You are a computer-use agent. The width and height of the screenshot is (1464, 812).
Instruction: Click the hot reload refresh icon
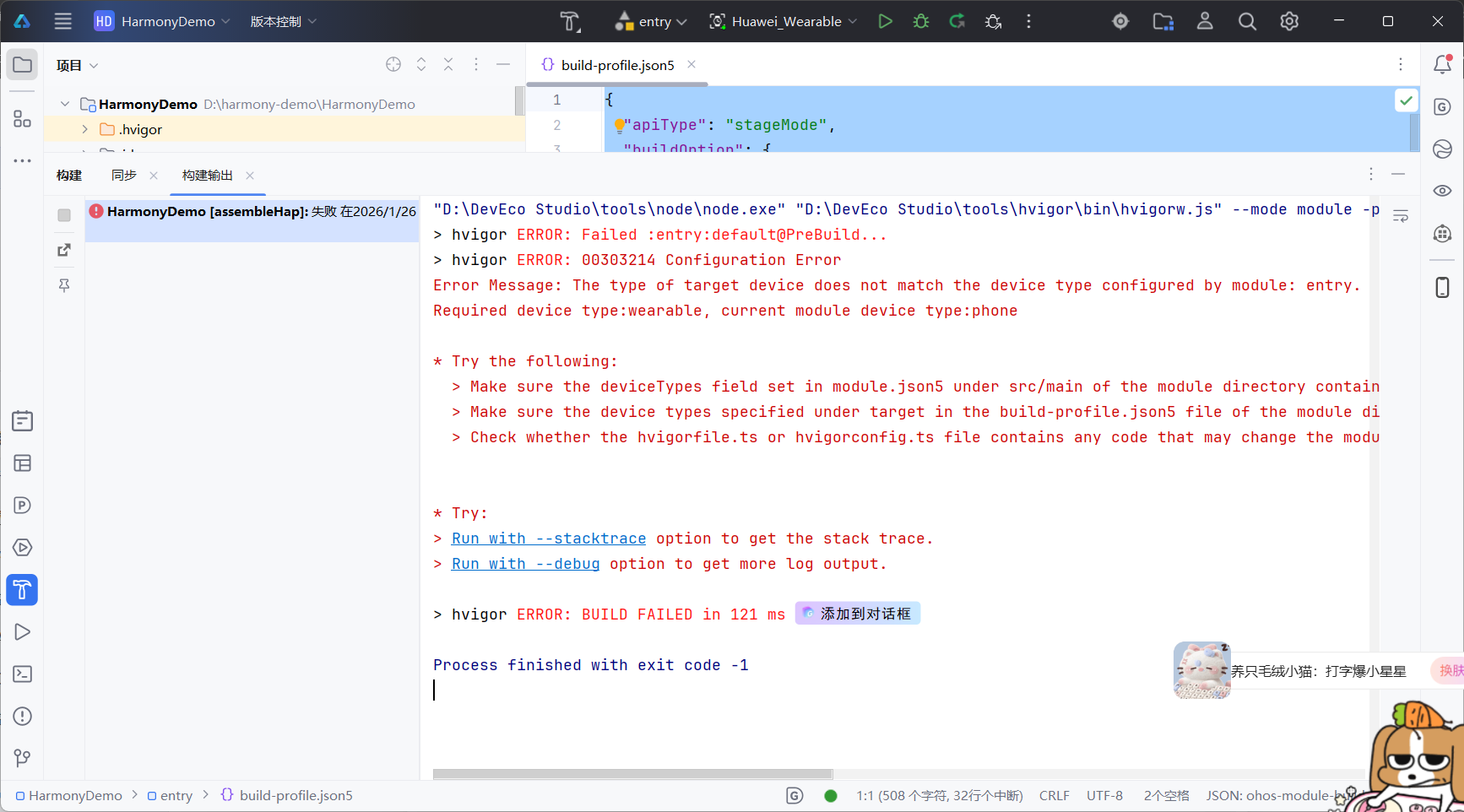coord(957,21)
